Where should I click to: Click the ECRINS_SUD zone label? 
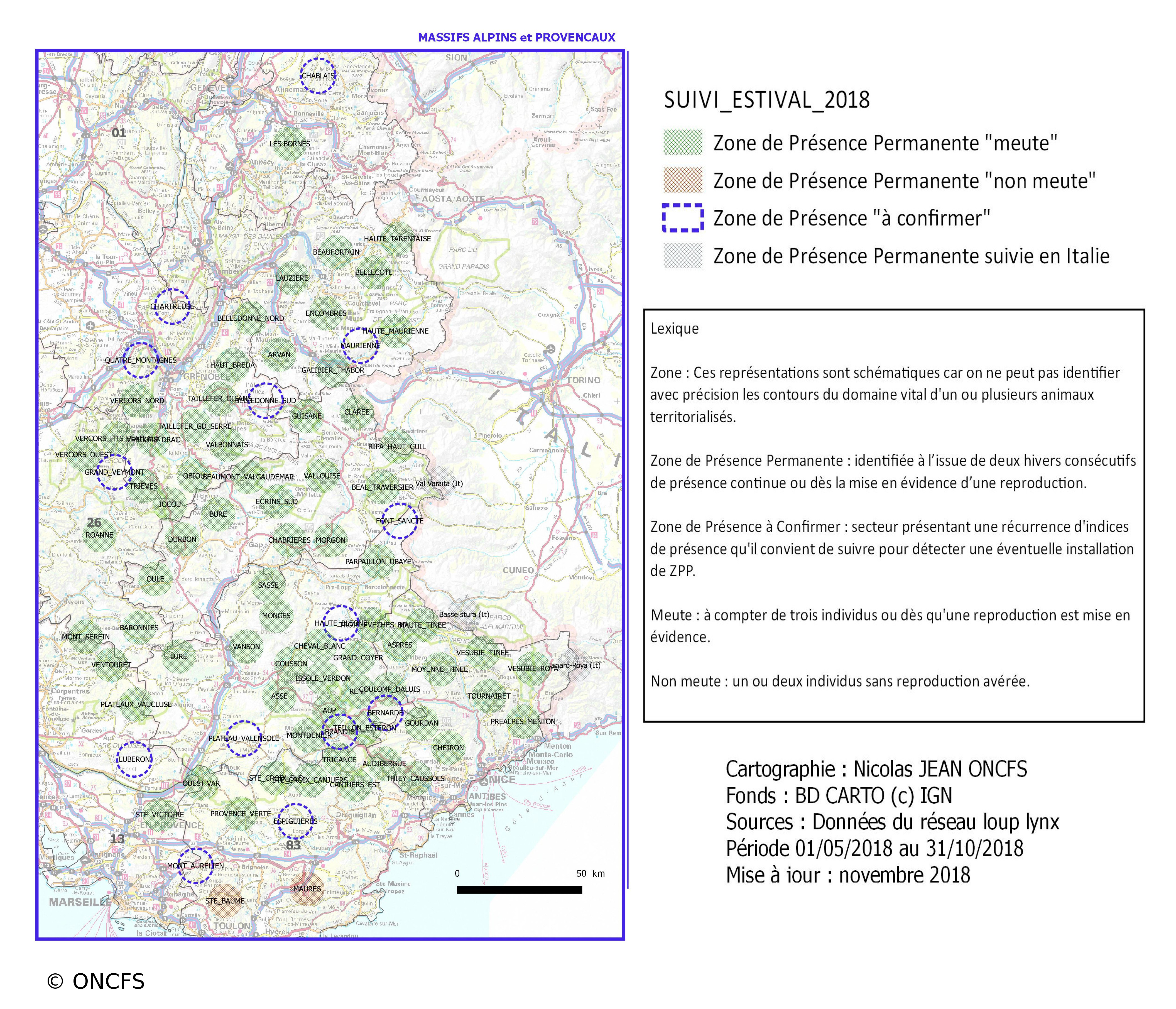pyautogui.click(x=276, y=502)
